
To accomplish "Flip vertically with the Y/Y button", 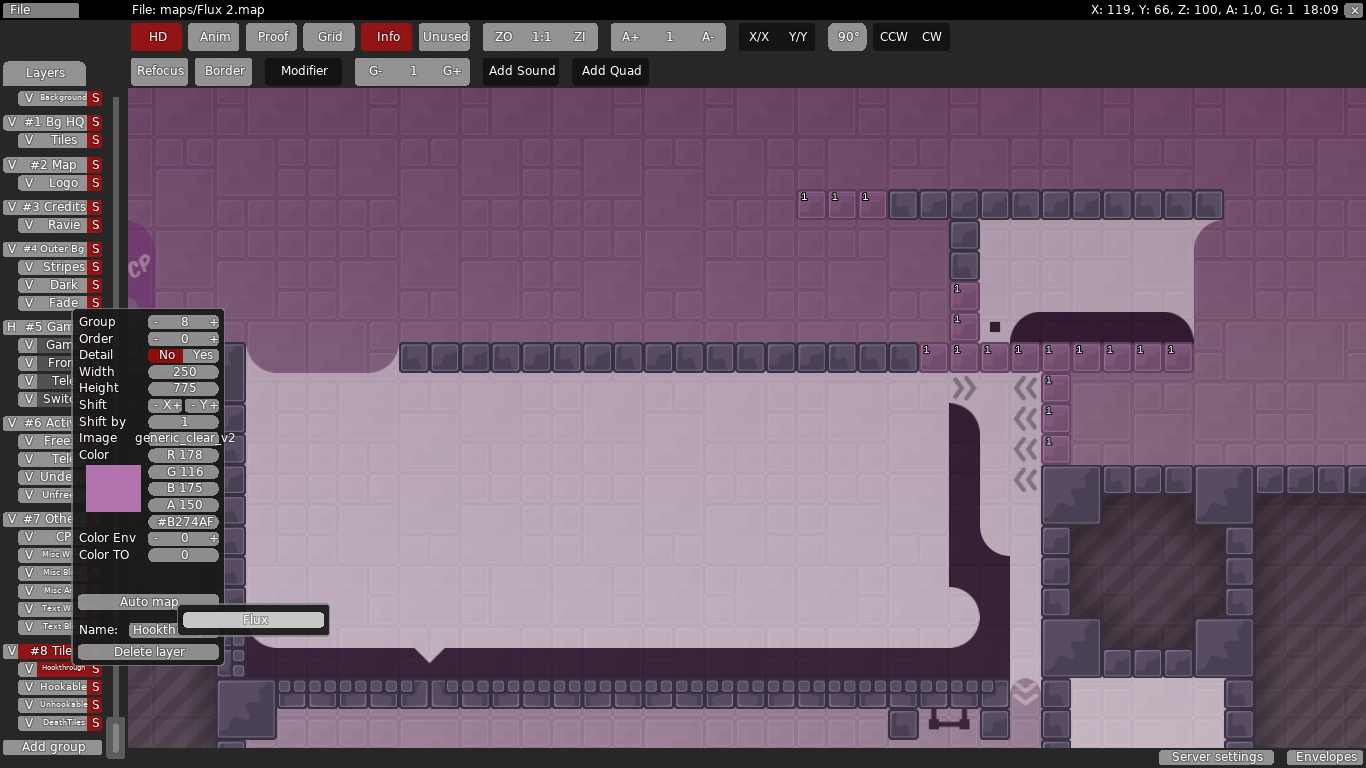I will point(797,37).
